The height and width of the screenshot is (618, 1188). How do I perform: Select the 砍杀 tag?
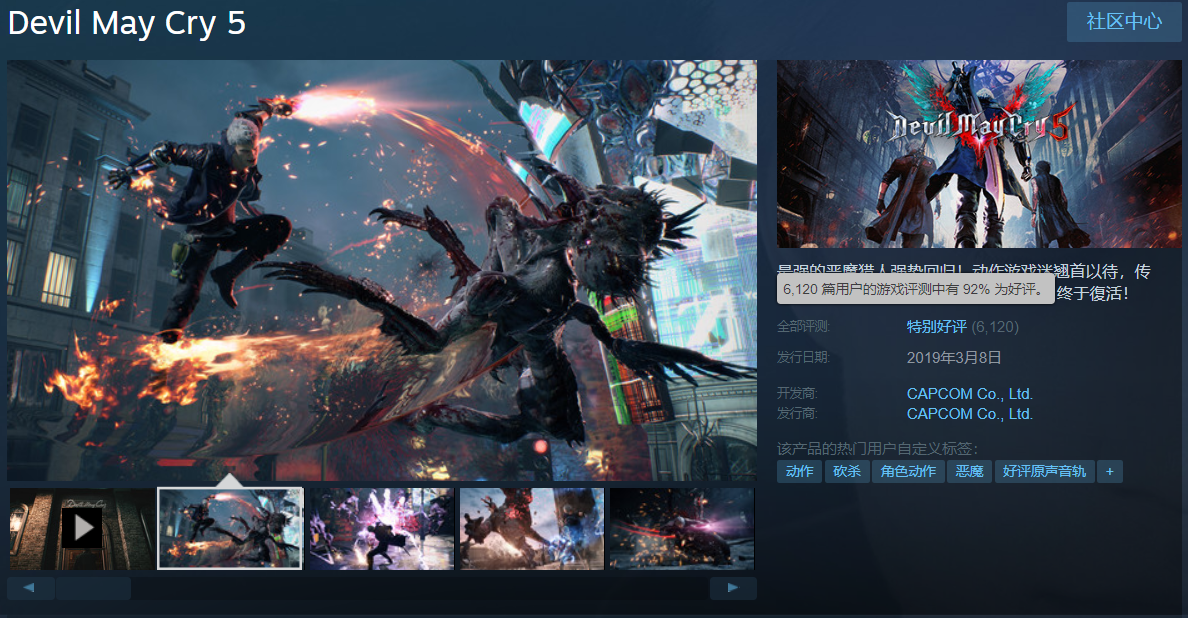(847, 471)
